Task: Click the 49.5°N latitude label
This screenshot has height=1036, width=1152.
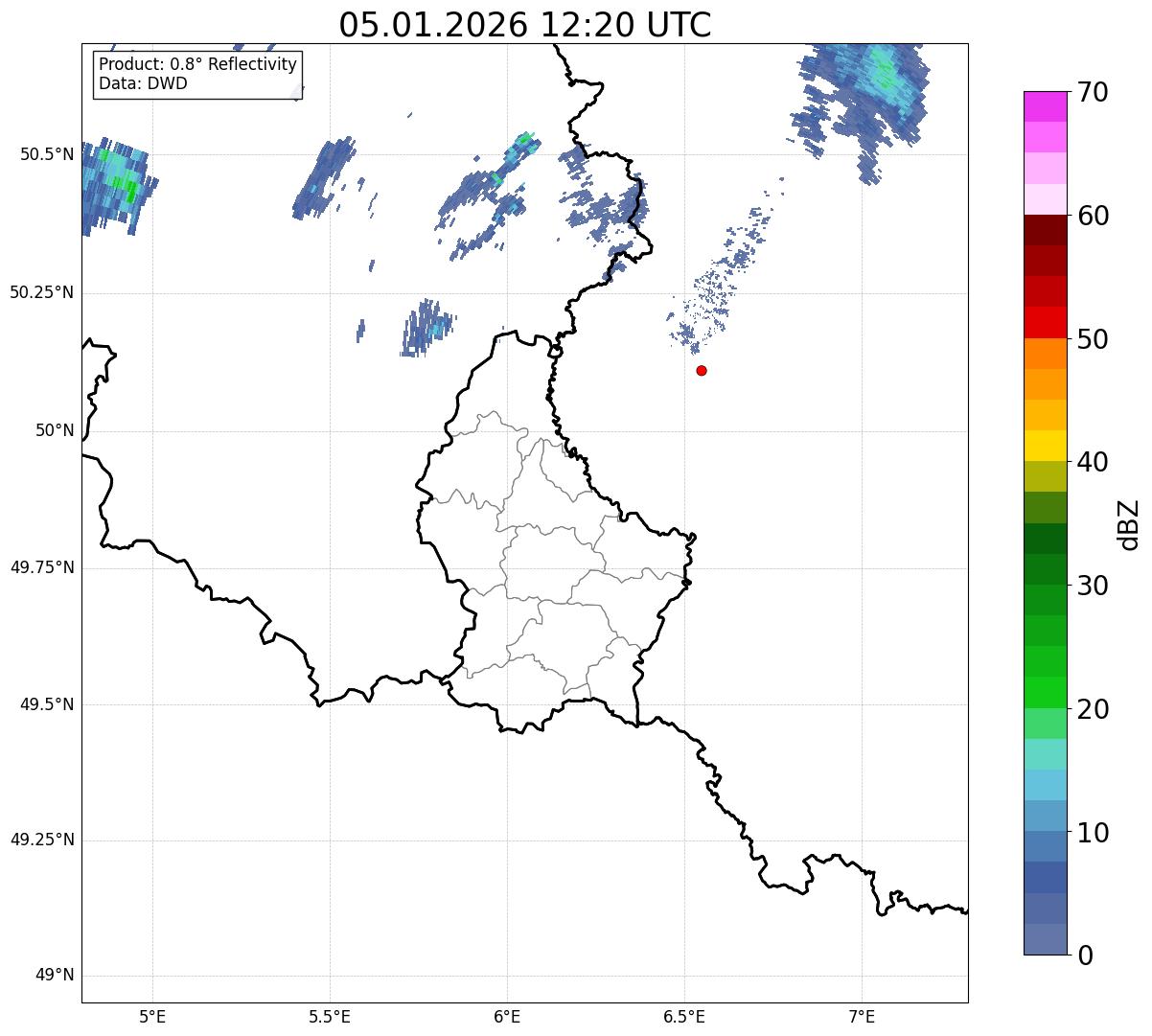Action: 47,704
